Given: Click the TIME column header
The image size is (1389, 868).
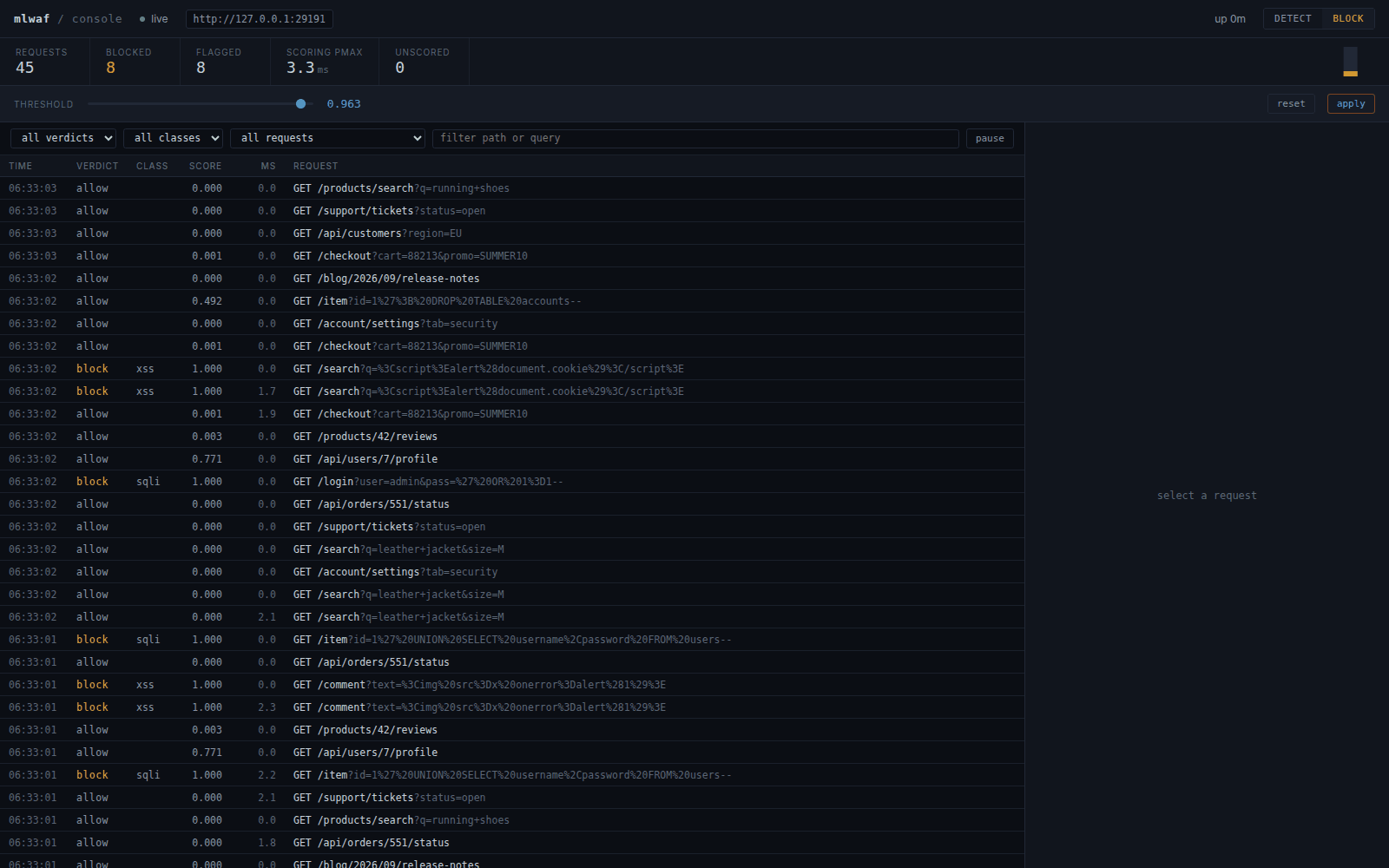Looking at the screenshot, I should click(21, 166).
